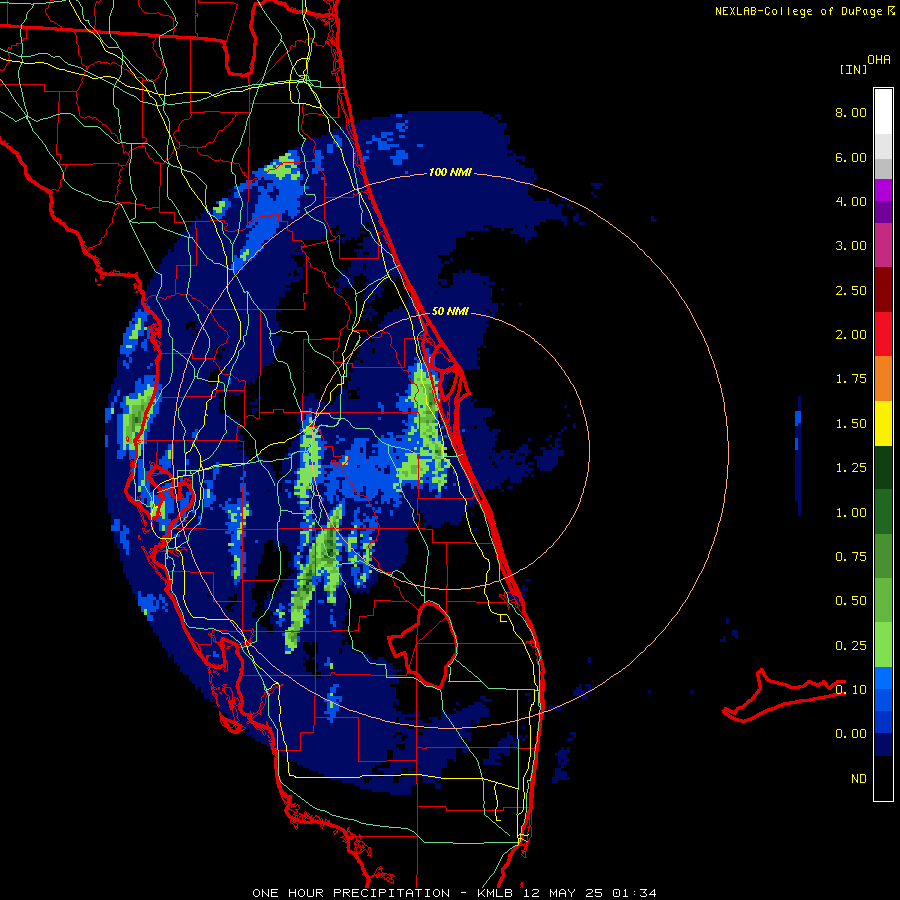This screenshot has height=900, width=900.
Task: Pick the orange legend swatch
Action: 883,378
